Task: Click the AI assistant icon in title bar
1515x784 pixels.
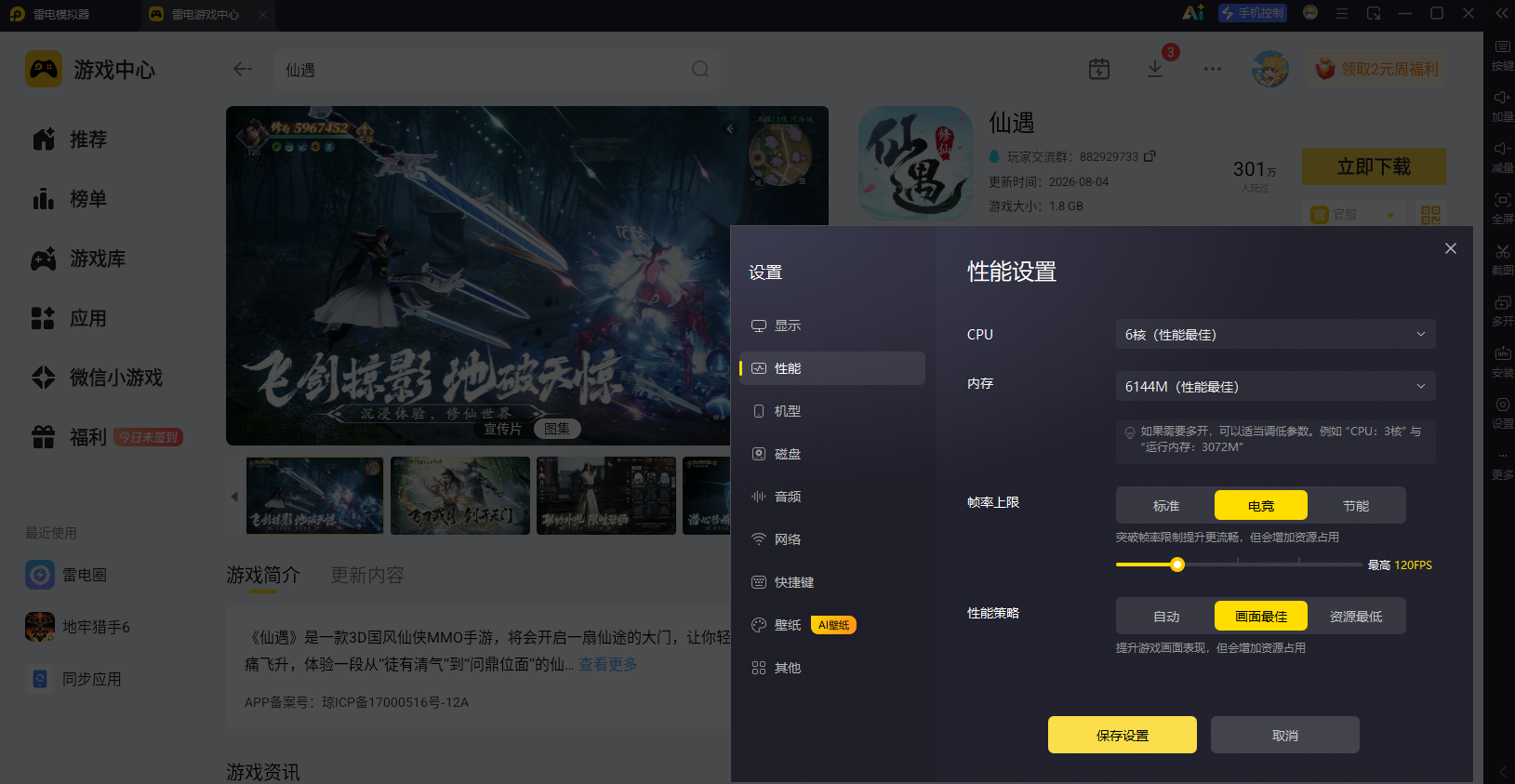Action: [1193, 13]
